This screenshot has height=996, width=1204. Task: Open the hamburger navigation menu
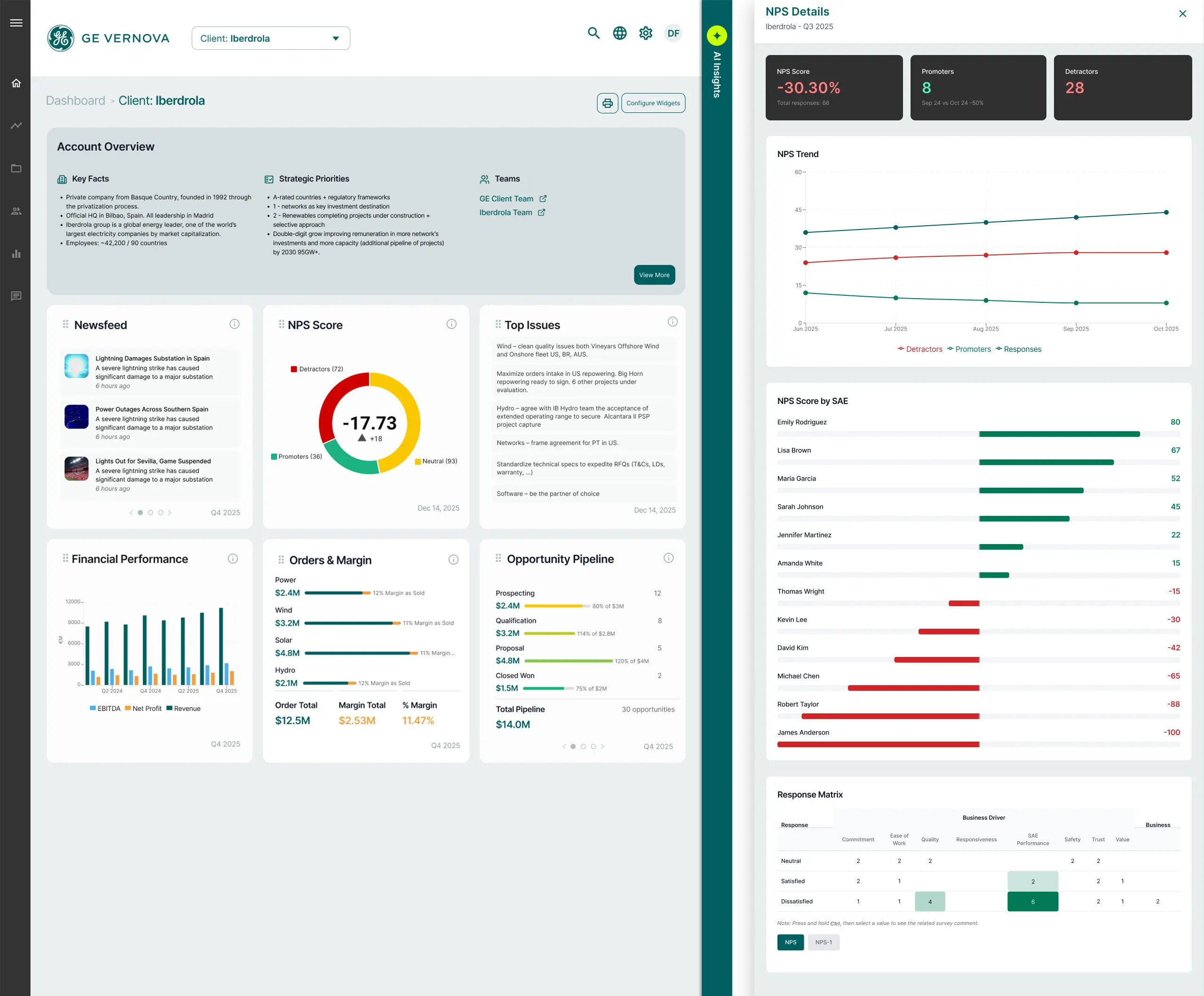16,23
